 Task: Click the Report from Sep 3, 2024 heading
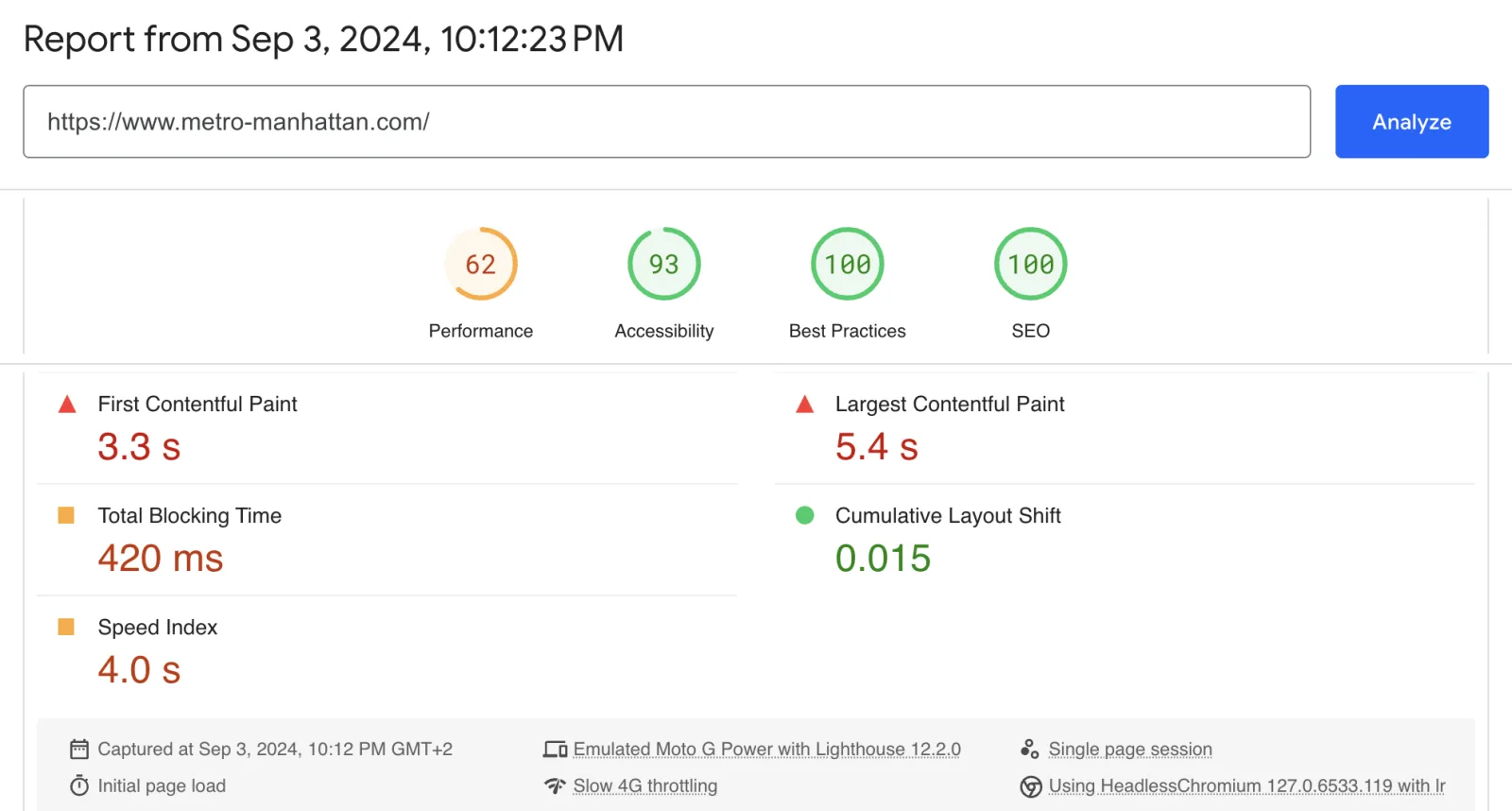pyautogui.click(x=323, y=40)
